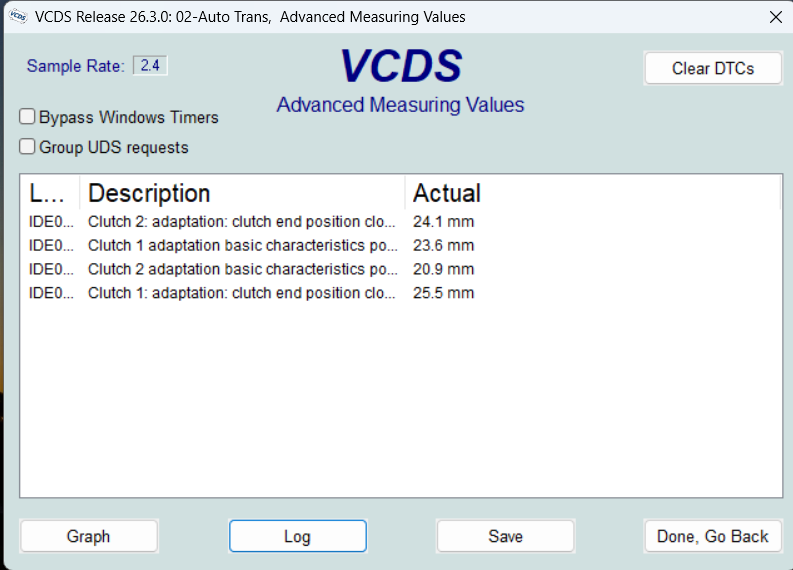Click the L... location column header
The image size is (793, 570).
pyautogui.click(x=50, y=193)
